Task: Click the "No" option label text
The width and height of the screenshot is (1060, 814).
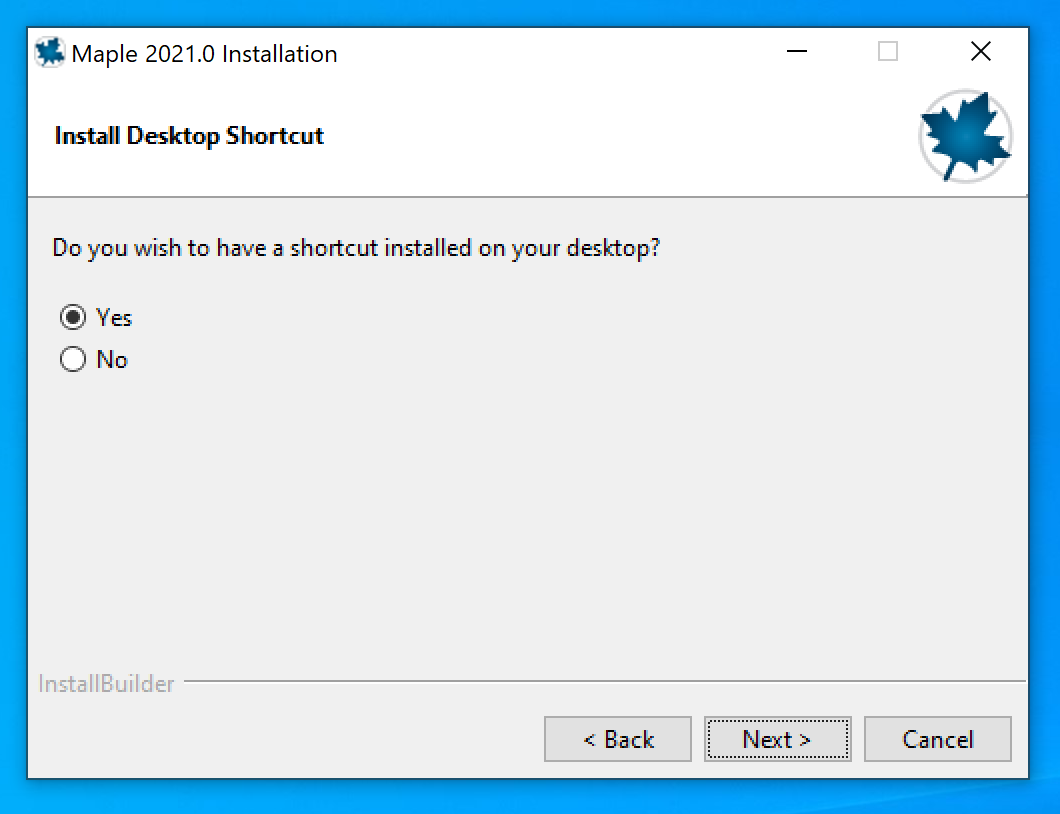Action: point(112,360)
